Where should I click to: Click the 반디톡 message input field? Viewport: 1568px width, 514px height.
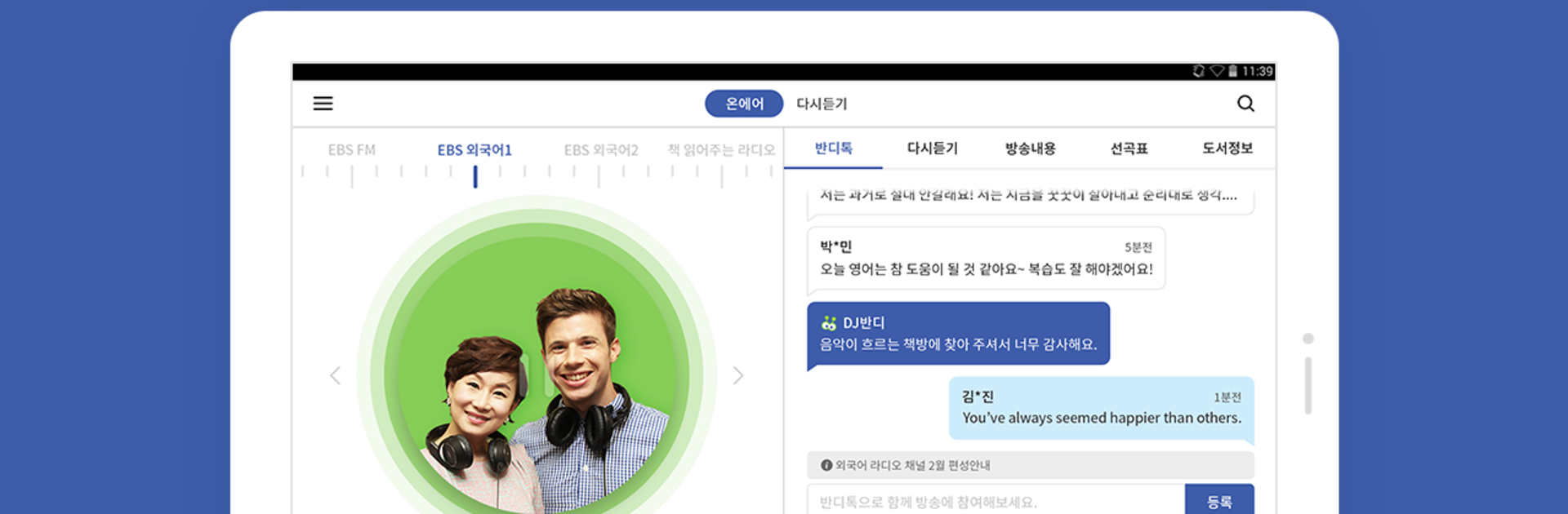coord(995,501)
